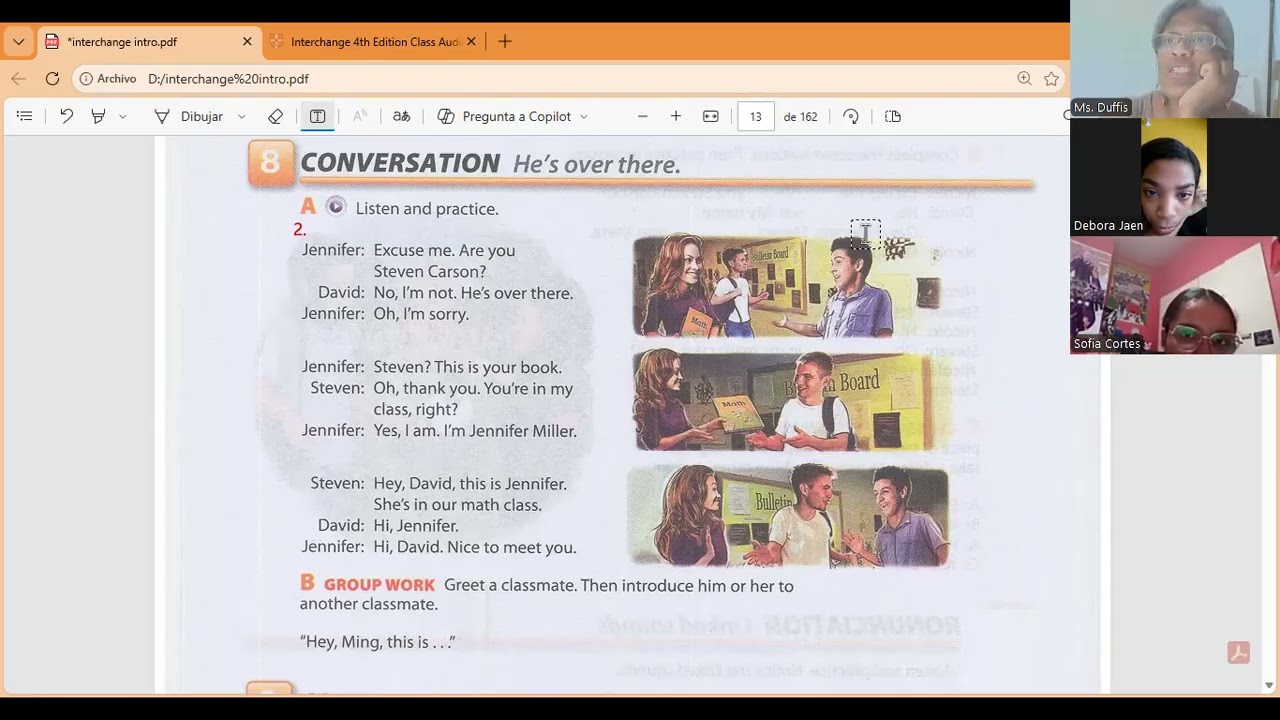Open the tab list dropdown arrow
This screenshot has width=1280, height=720.
coord(18,42)
